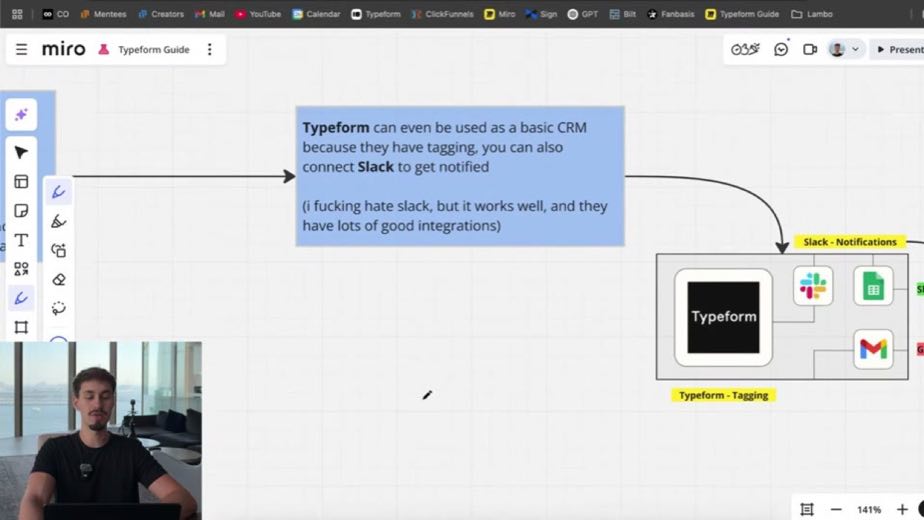Choose the Highlighter drawing option
Viewport: 924px width, 520px height.
pos(58,221)
